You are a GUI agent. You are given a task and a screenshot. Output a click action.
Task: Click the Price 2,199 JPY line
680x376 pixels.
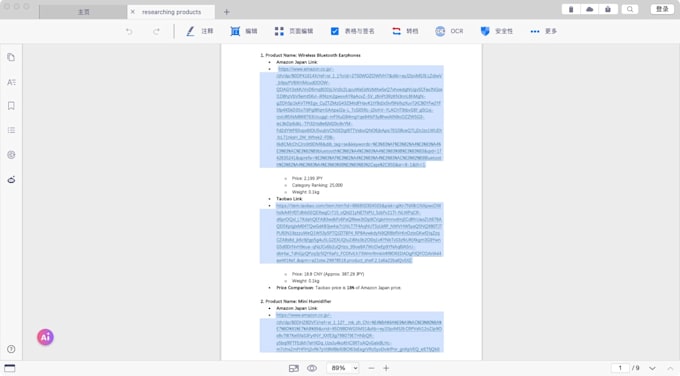coord(307,178)
